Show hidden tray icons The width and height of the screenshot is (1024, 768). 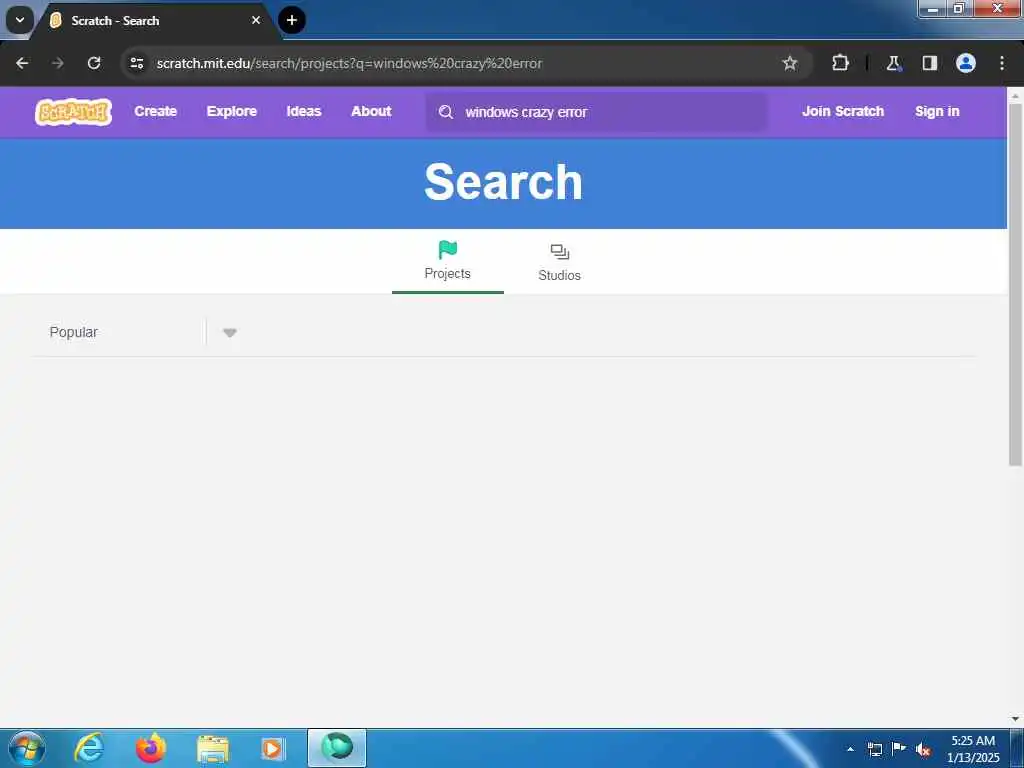click(x=850, y=749)
